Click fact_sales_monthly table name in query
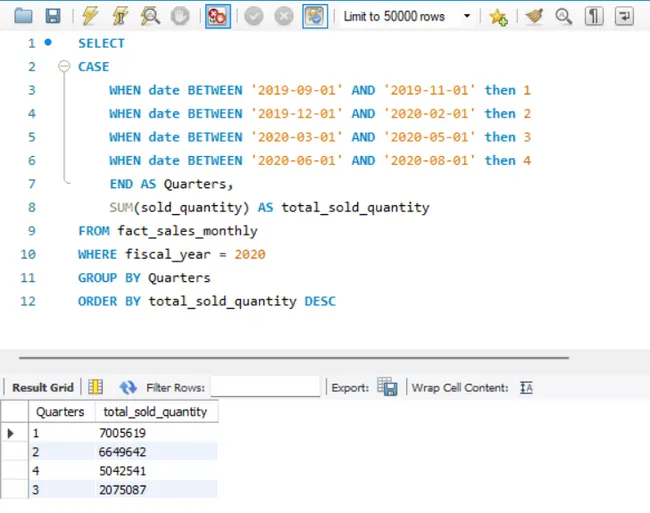This screenshot has width=650, height=513. (187, 231)
